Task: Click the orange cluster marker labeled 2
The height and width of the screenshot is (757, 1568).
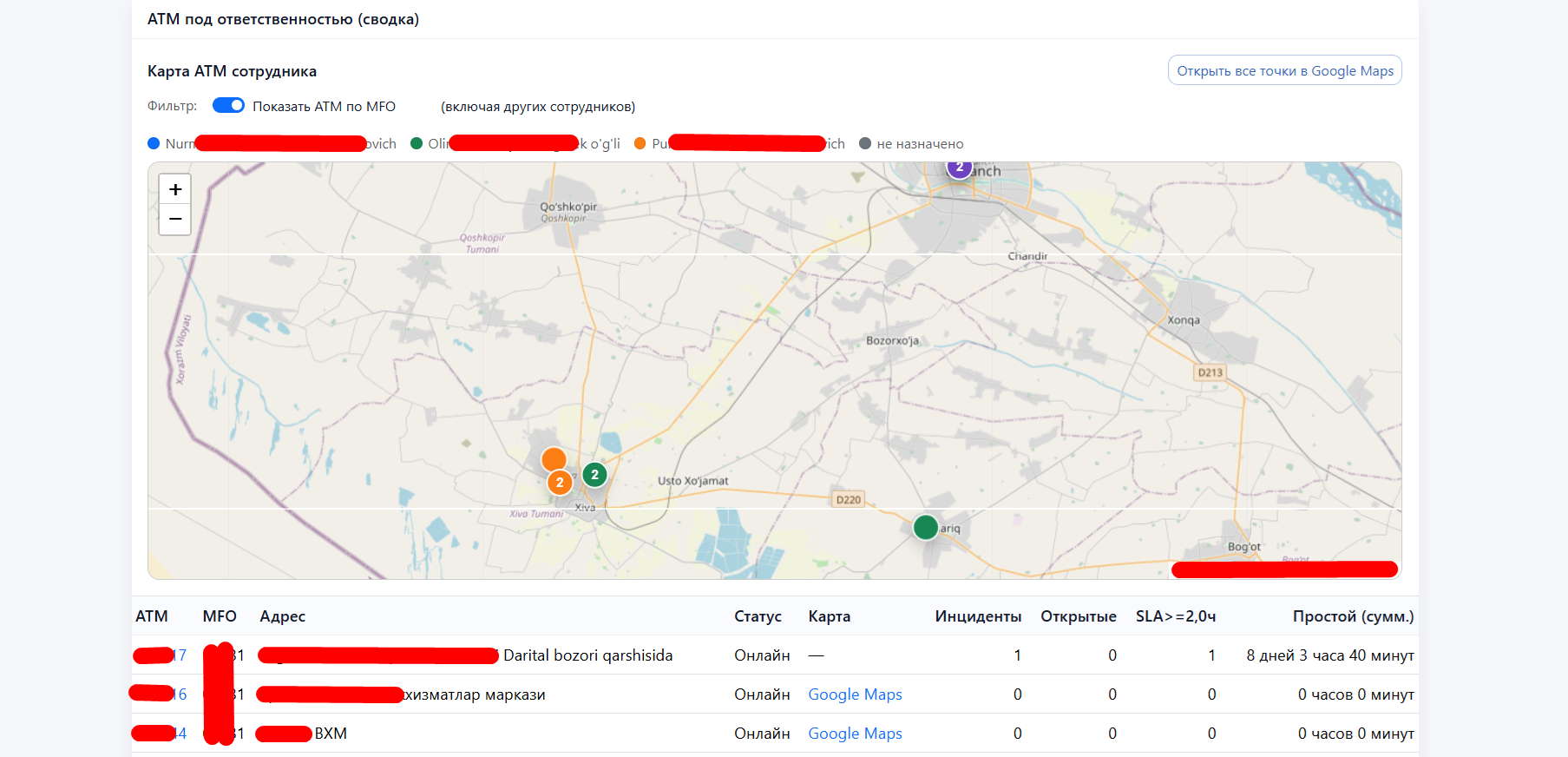Action: 560,483
